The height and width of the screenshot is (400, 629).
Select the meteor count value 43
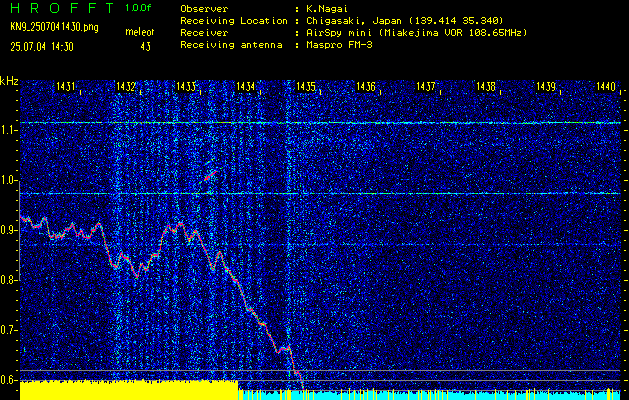pos(145,47)
